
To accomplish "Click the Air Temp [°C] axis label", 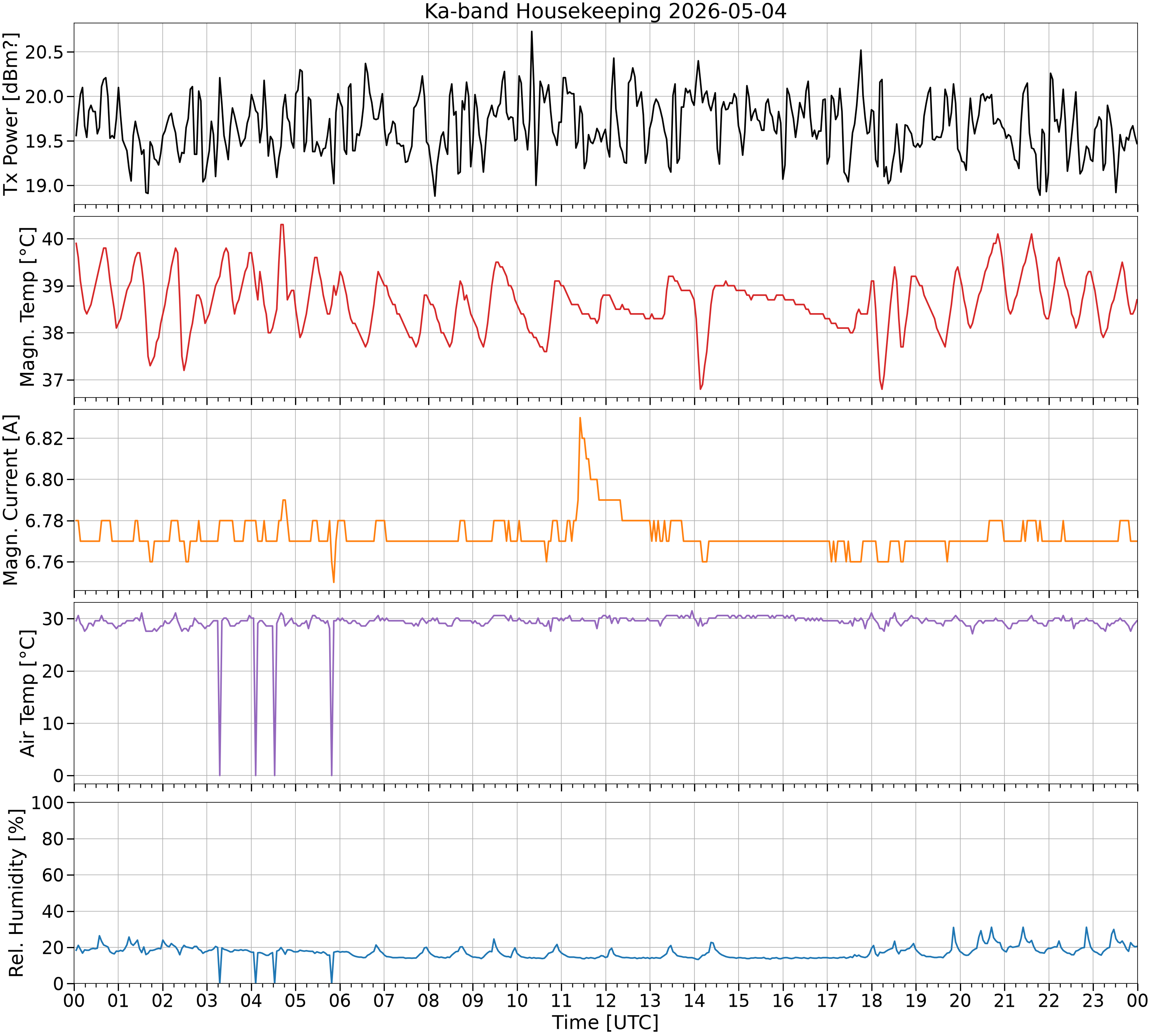I will click(27, 693).
